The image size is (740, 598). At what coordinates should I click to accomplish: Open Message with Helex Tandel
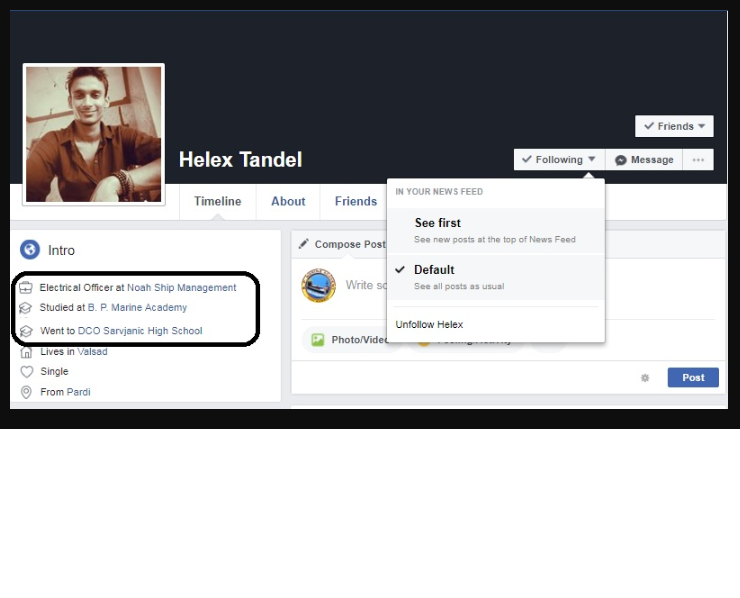coord(644,160)
